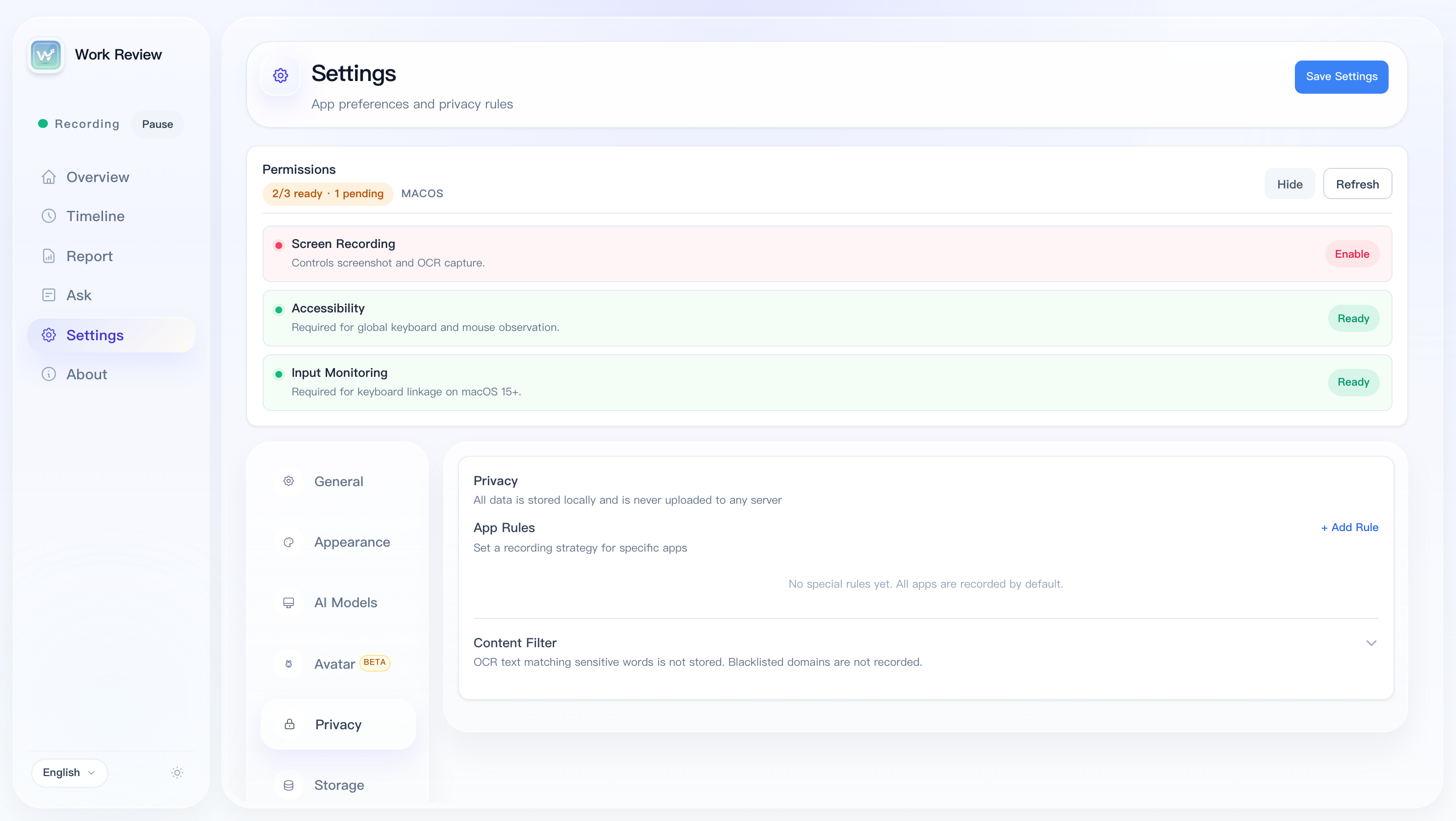Click the 2/3 ready 1 pending badge
The height and width of the screenshot is (821, 1456).
click(x=328, y=193)
